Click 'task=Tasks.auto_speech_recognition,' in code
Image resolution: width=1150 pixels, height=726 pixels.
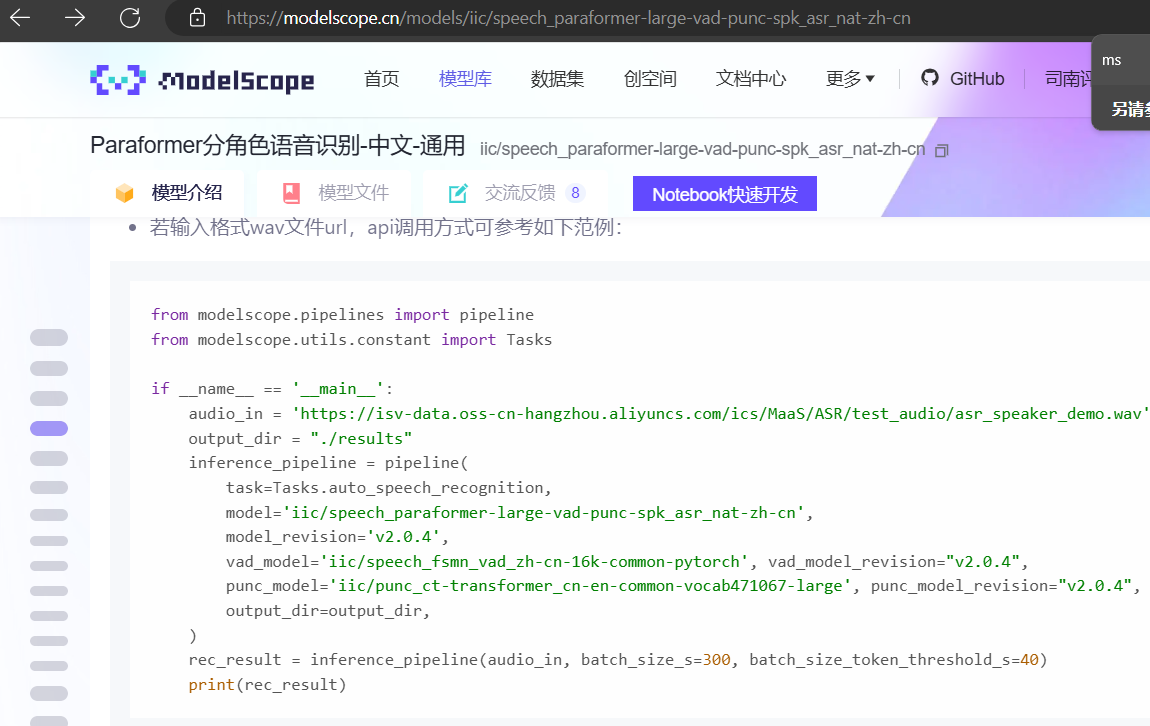[x=389, y=488]
